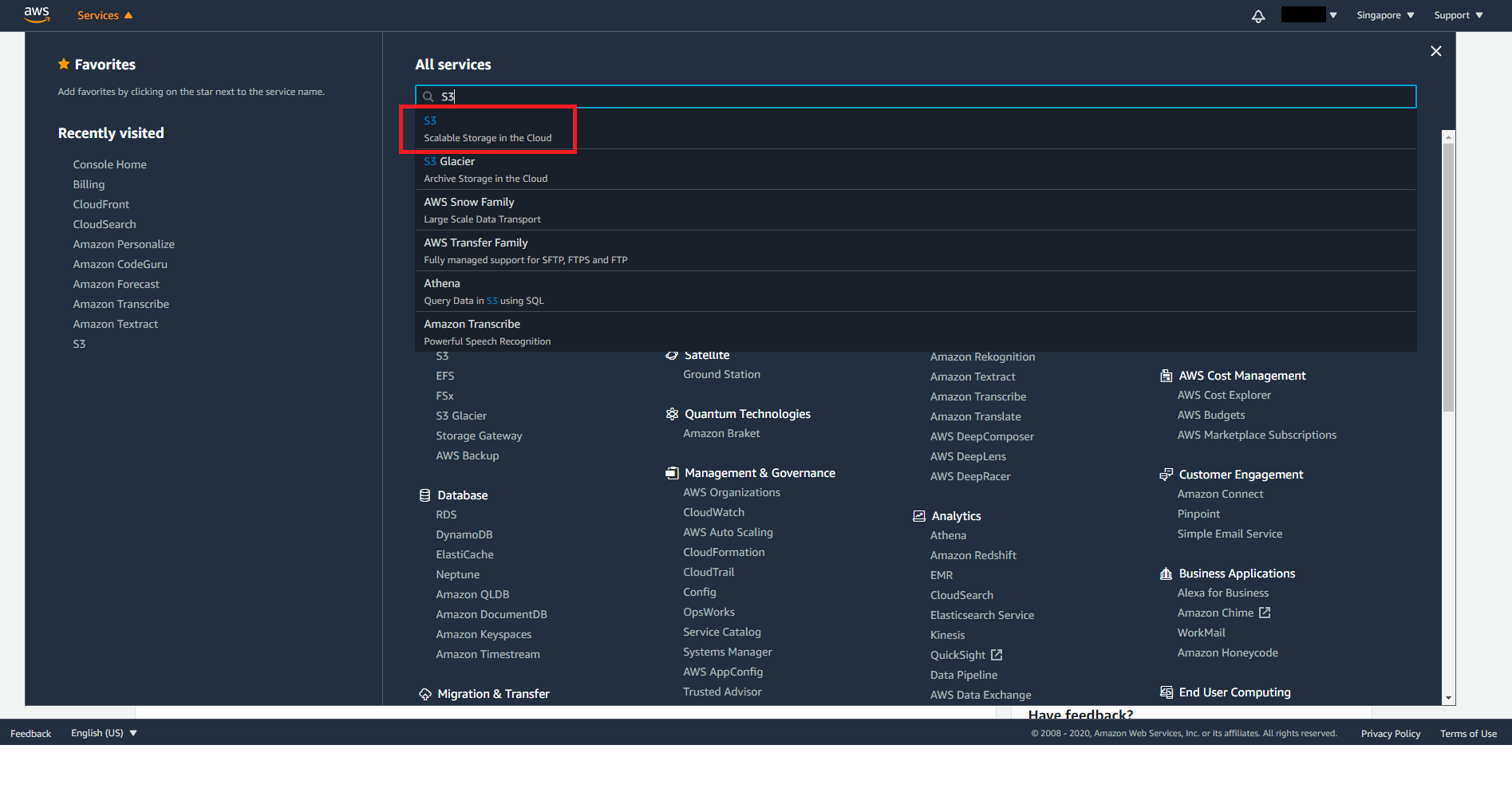Open EFS under Storage
Screen dimensions: 1512x804
(444, 376)
